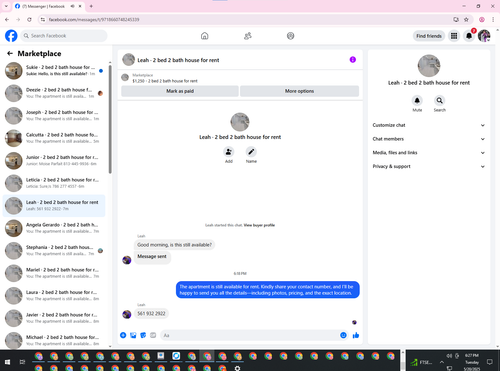The width and height of the screenshot is (500, 371).
Task: Click Leah's avatar in chat header
Action: click(128, 60)
